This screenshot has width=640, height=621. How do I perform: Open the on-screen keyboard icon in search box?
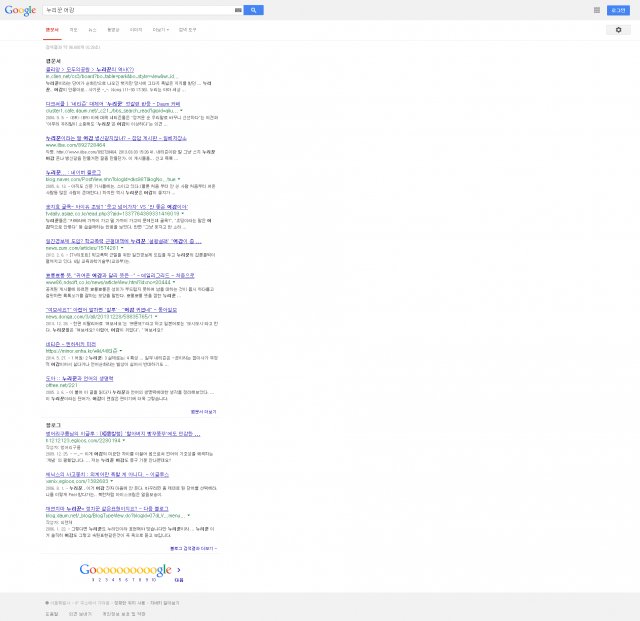(238, 10)
